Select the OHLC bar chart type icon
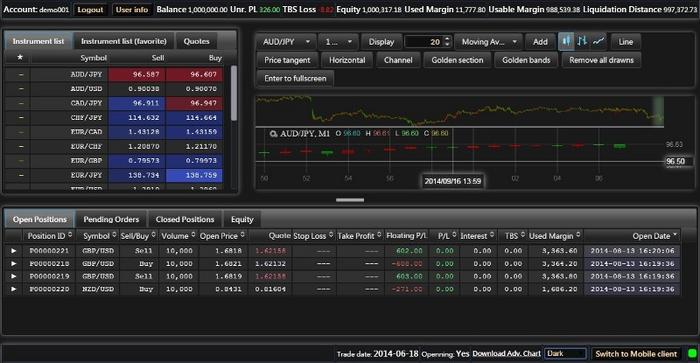Image resolution: width=700 pixels, height=363 pixels. pos(582,42)
